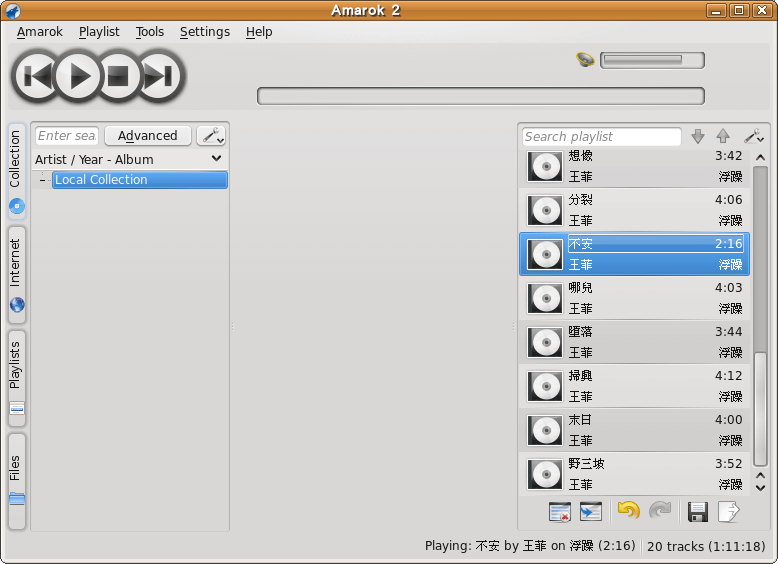
Task: Select the track 掃興 lasting 4:12
Action: [x=634, y=386]
